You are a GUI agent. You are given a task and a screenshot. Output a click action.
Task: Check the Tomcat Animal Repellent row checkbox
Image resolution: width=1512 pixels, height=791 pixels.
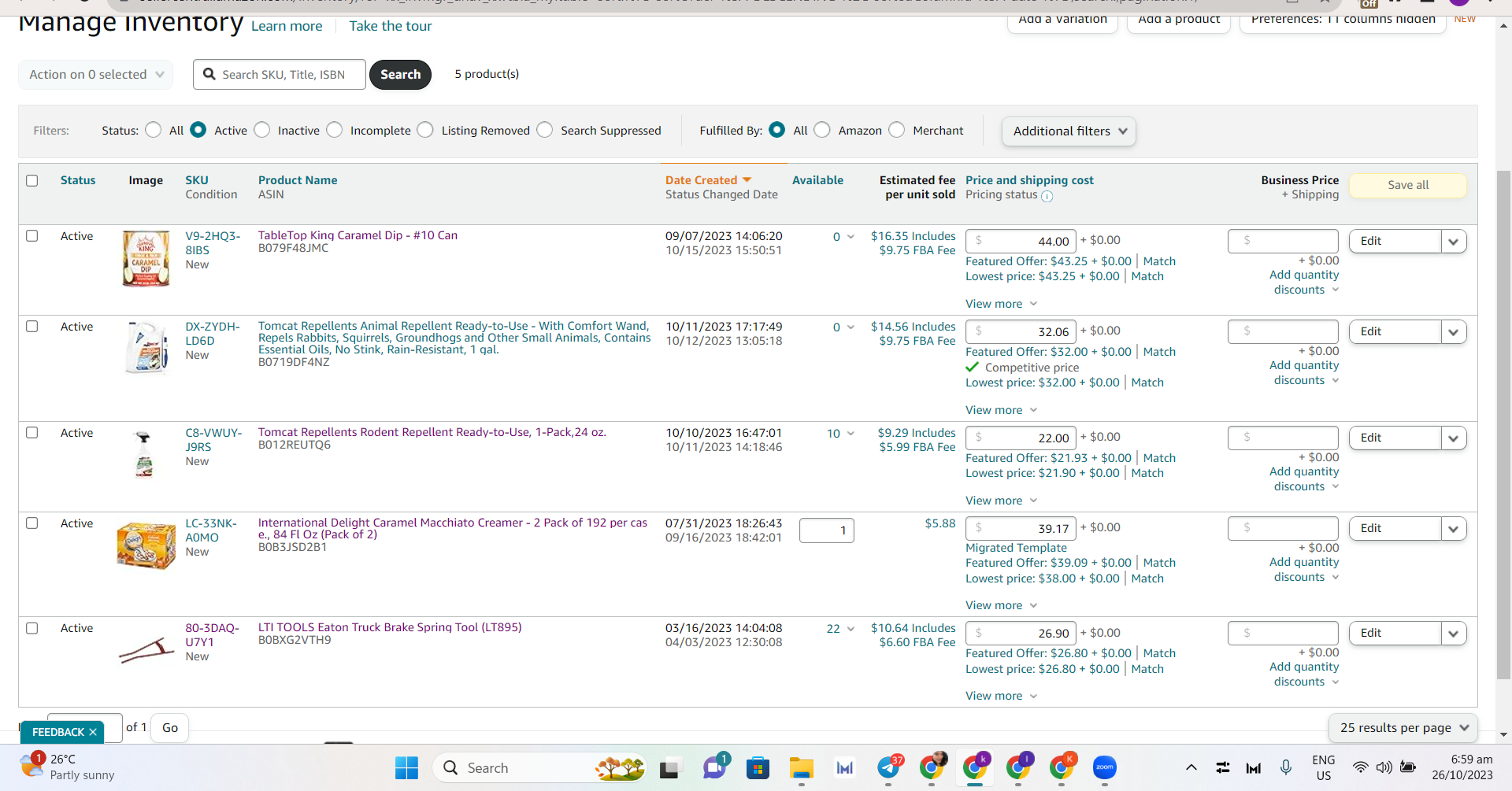coord(32,326)
